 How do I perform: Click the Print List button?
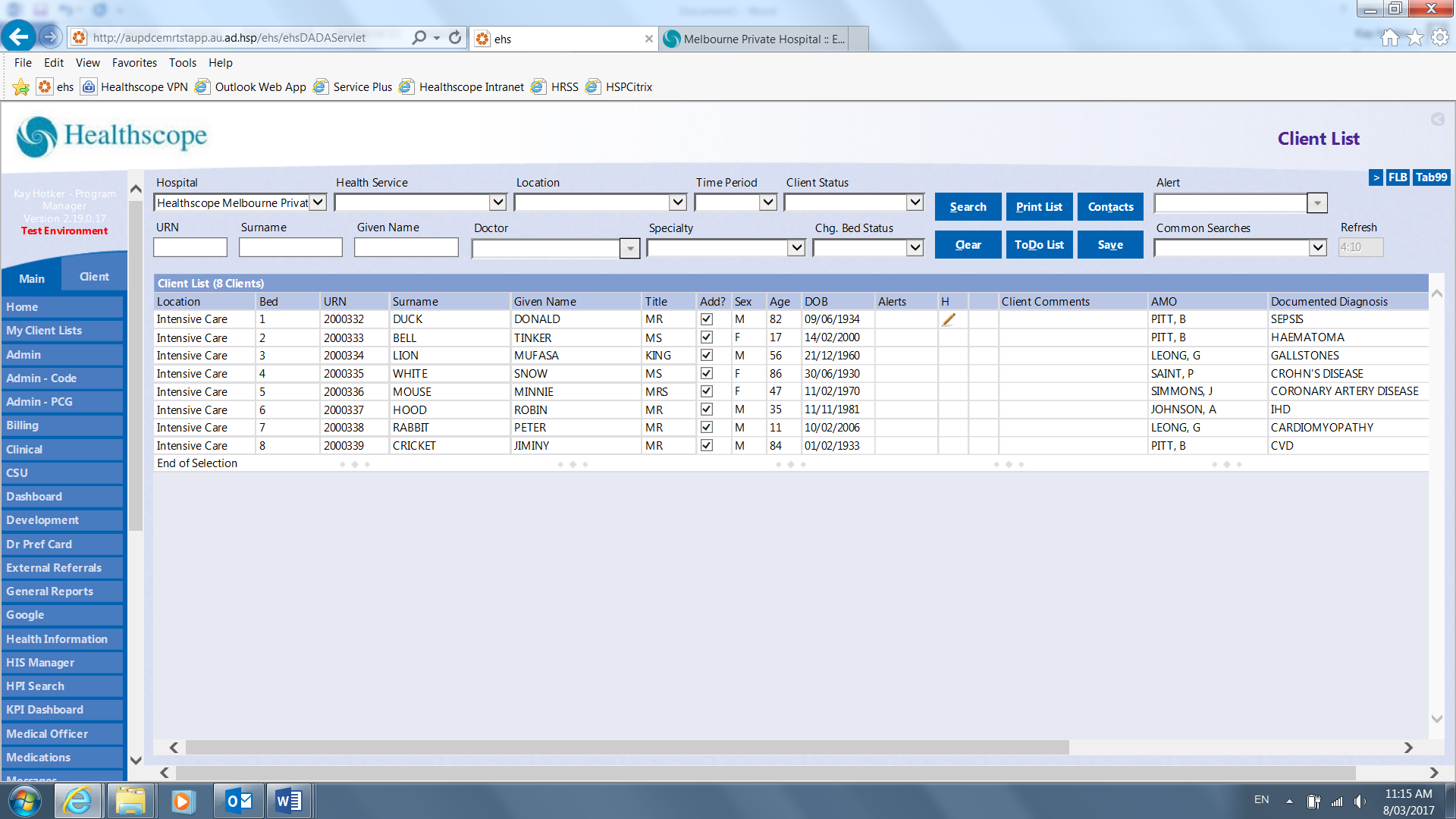[1039, 206]
